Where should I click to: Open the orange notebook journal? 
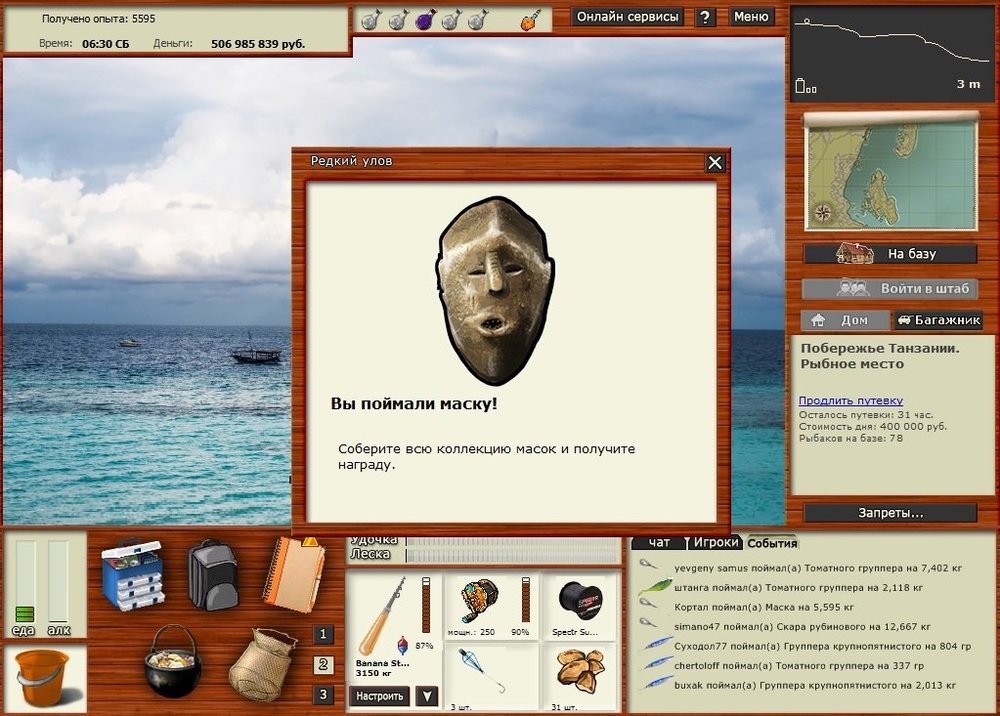pyautogui.click(x=294, y=574)
